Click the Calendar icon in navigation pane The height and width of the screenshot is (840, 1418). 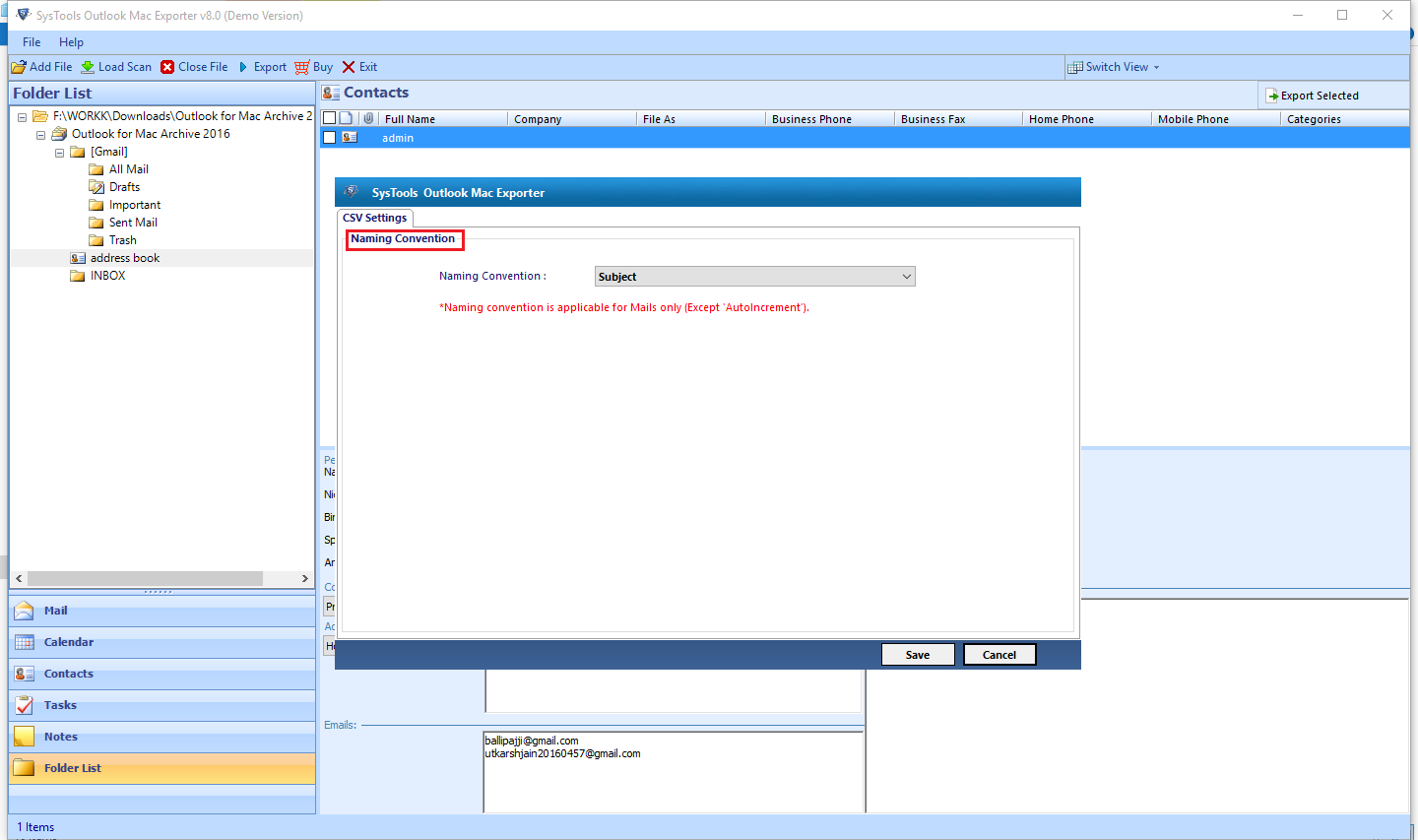tap(25, 642)
